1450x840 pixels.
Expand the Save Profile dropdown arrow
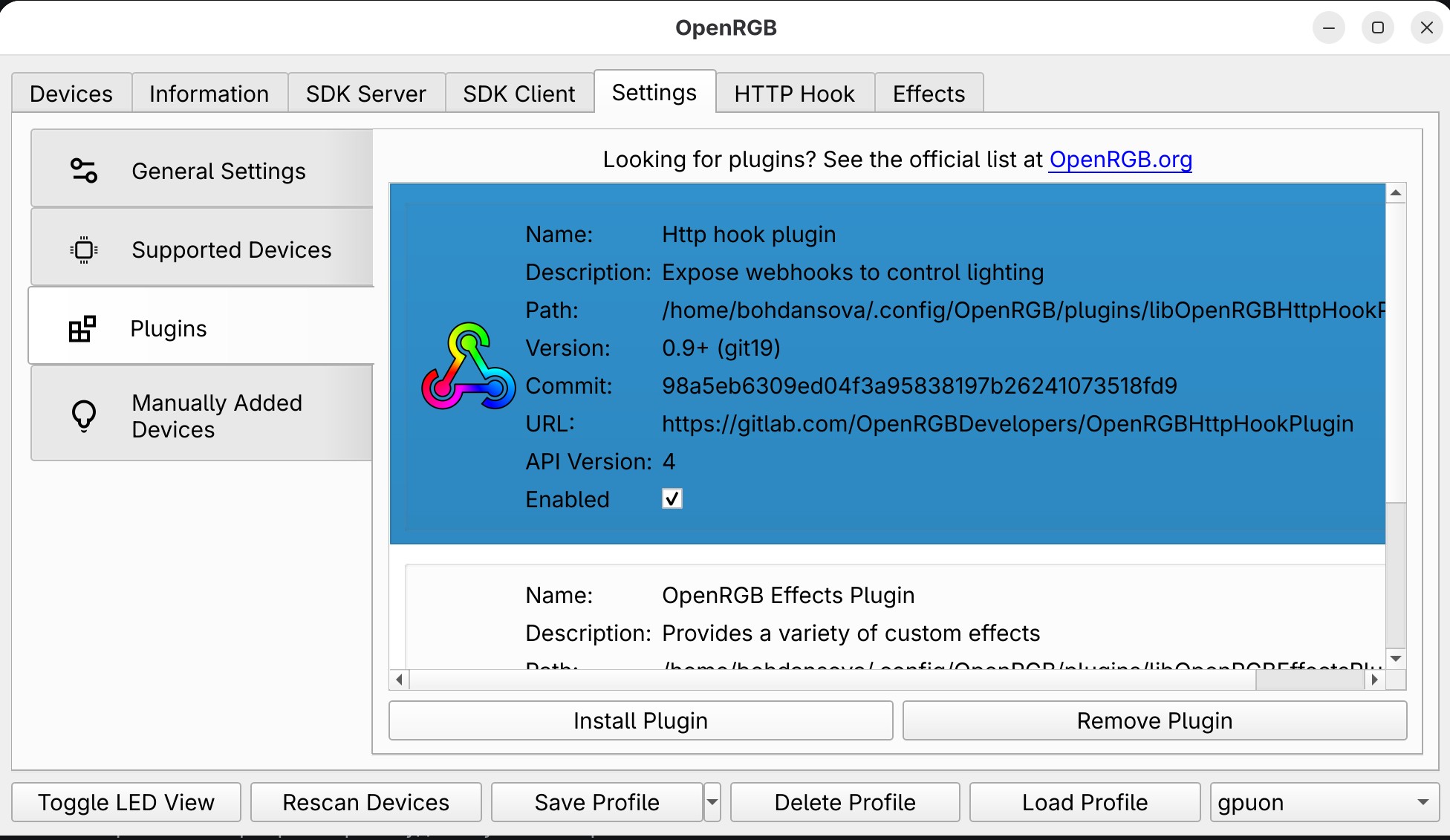click(x=712, y=802)
